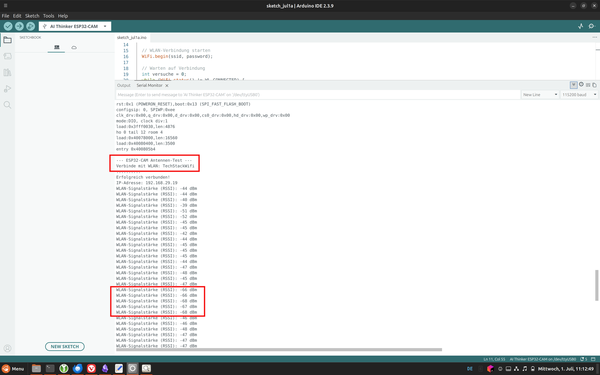Screen dimensions: 600x375
Task: Click the serial output horizontal scrollbar
Action: [x=279, y=349]
